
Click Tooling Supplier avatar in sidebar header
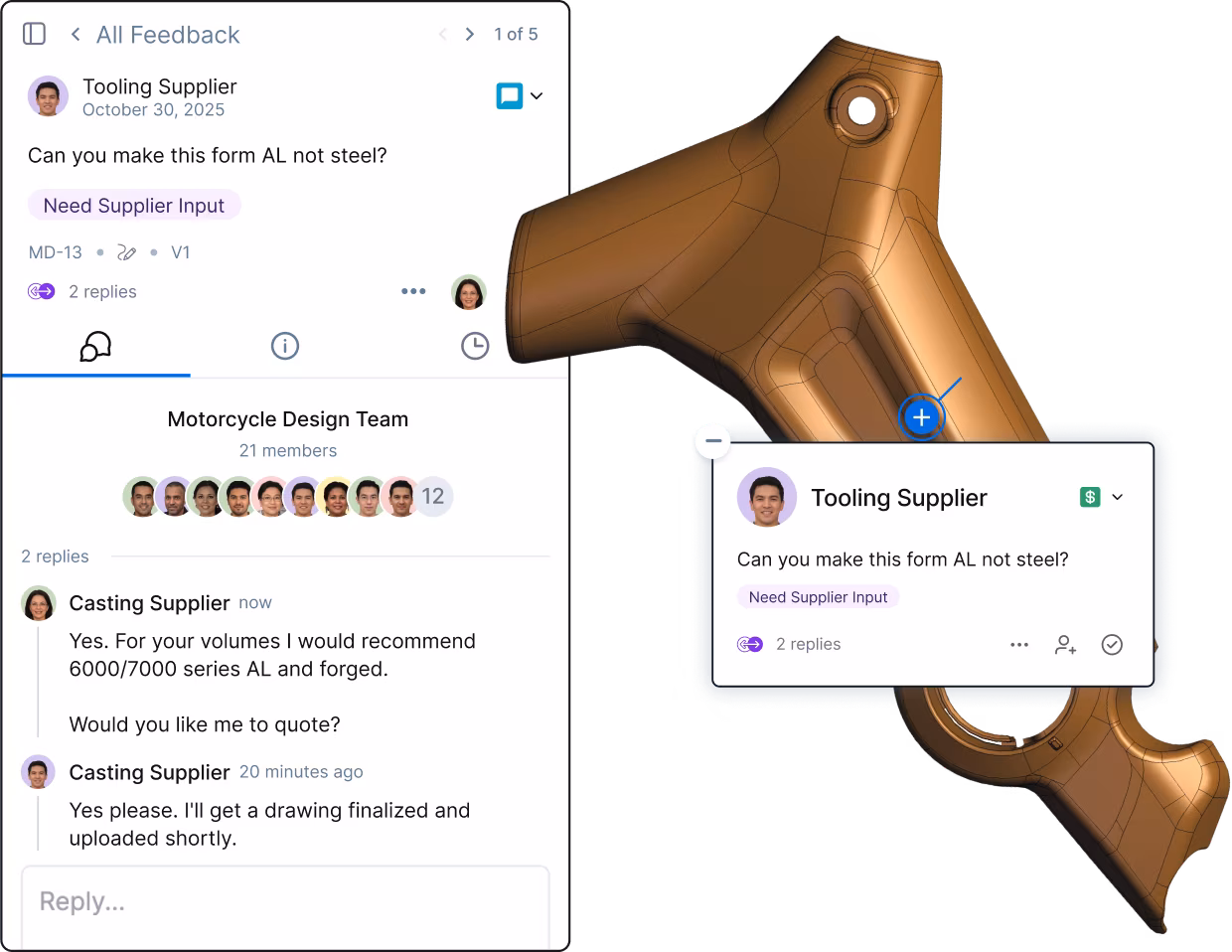(x=48, y=96)
